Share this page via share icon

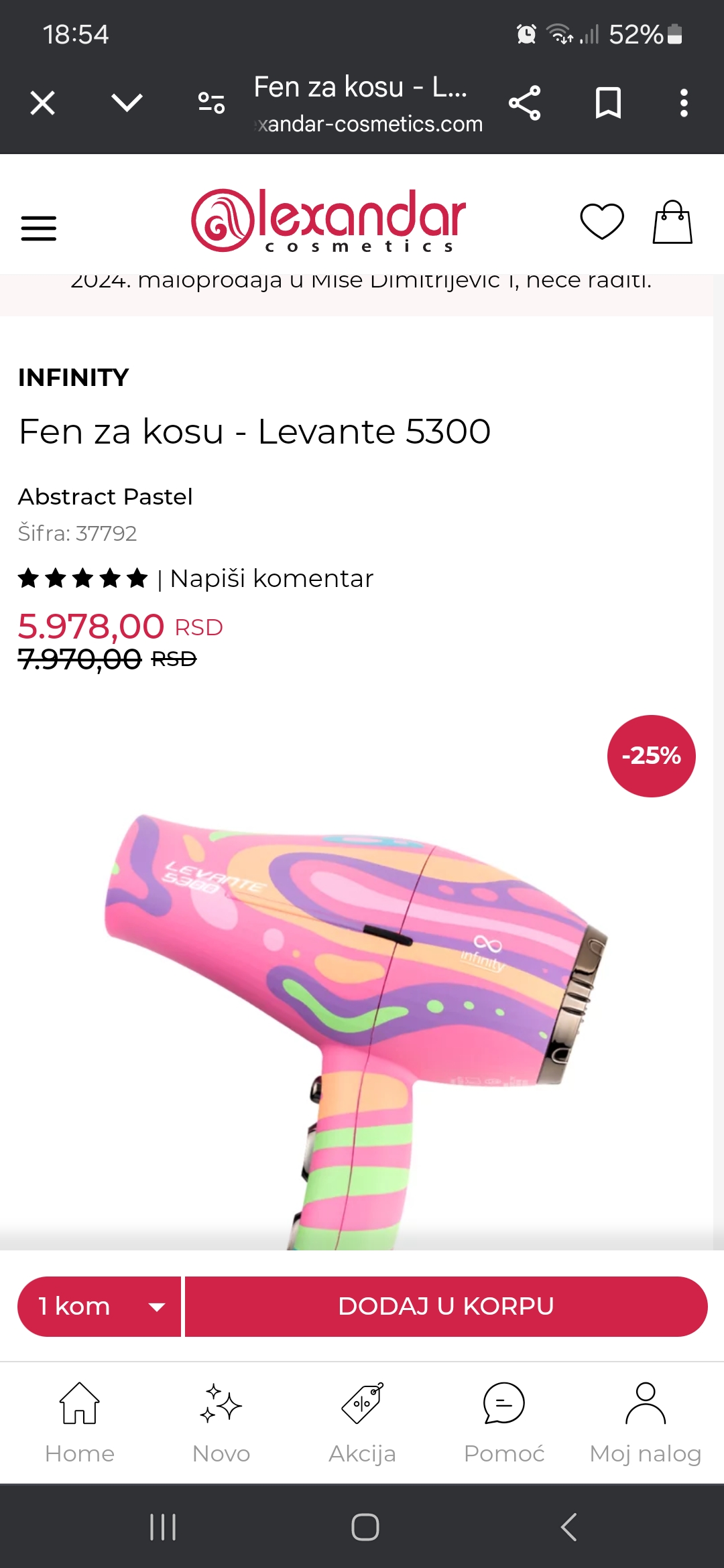click(x=524, y=103)
